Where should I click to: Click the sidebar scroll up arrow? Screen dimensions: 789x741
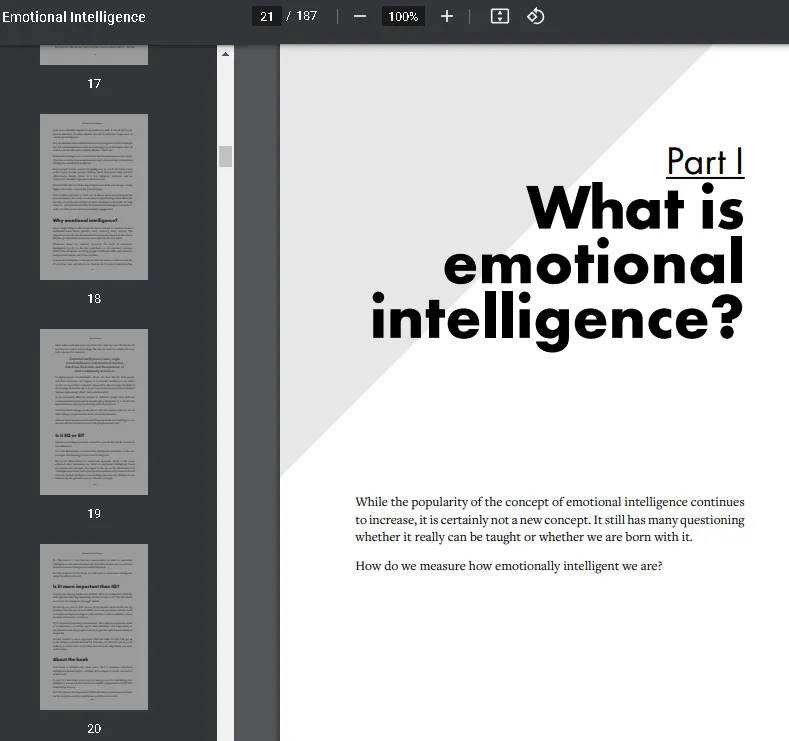pyautogui.click(x=225, y=54)
